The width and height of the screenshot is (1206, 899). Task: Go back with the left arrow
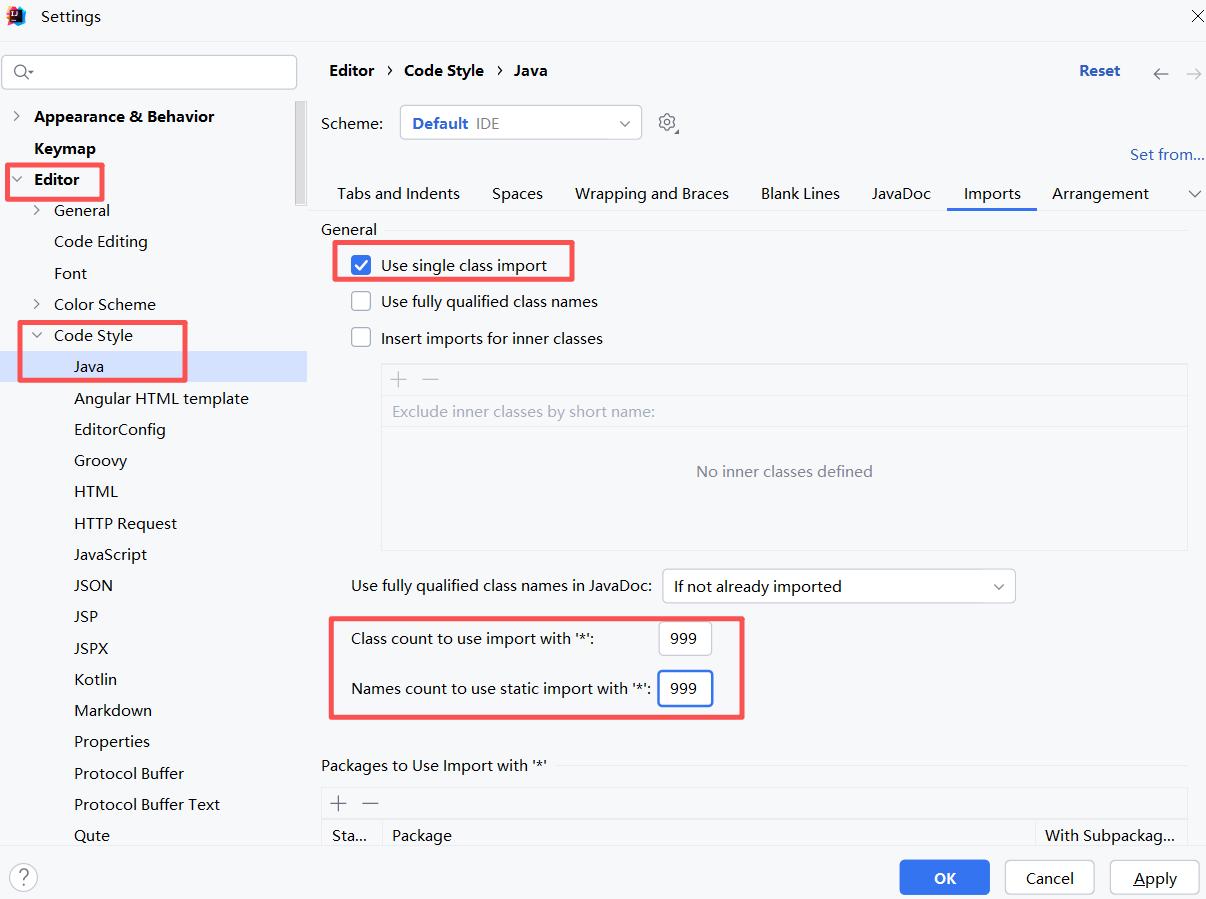(x=1161, y=73)
